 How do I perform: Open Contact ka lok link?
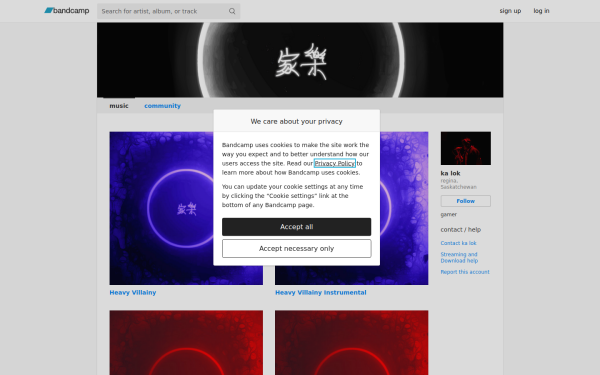tap(458, 243)
